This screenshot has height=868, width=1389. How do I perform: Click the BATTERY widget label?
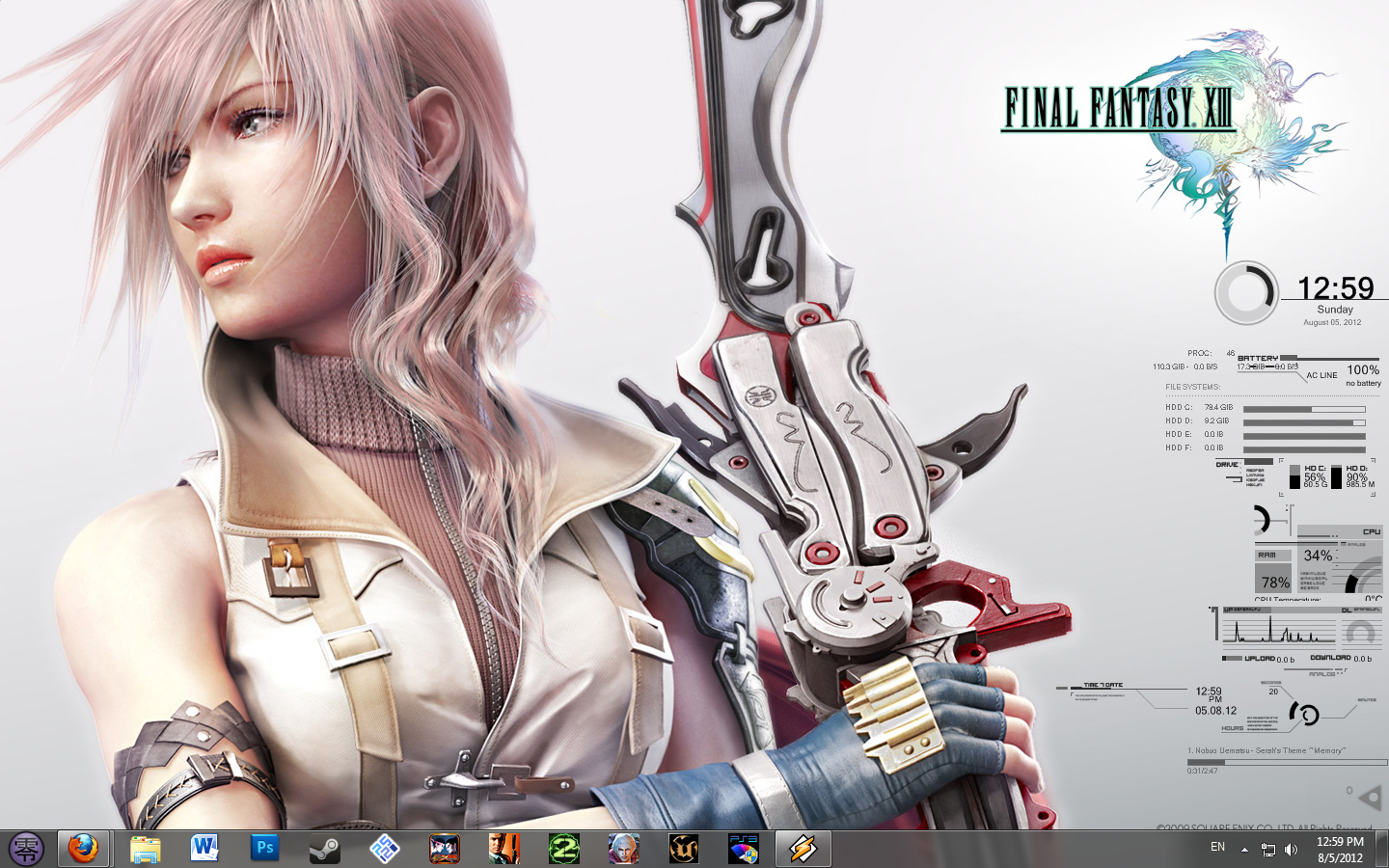tap(1258, 358)
